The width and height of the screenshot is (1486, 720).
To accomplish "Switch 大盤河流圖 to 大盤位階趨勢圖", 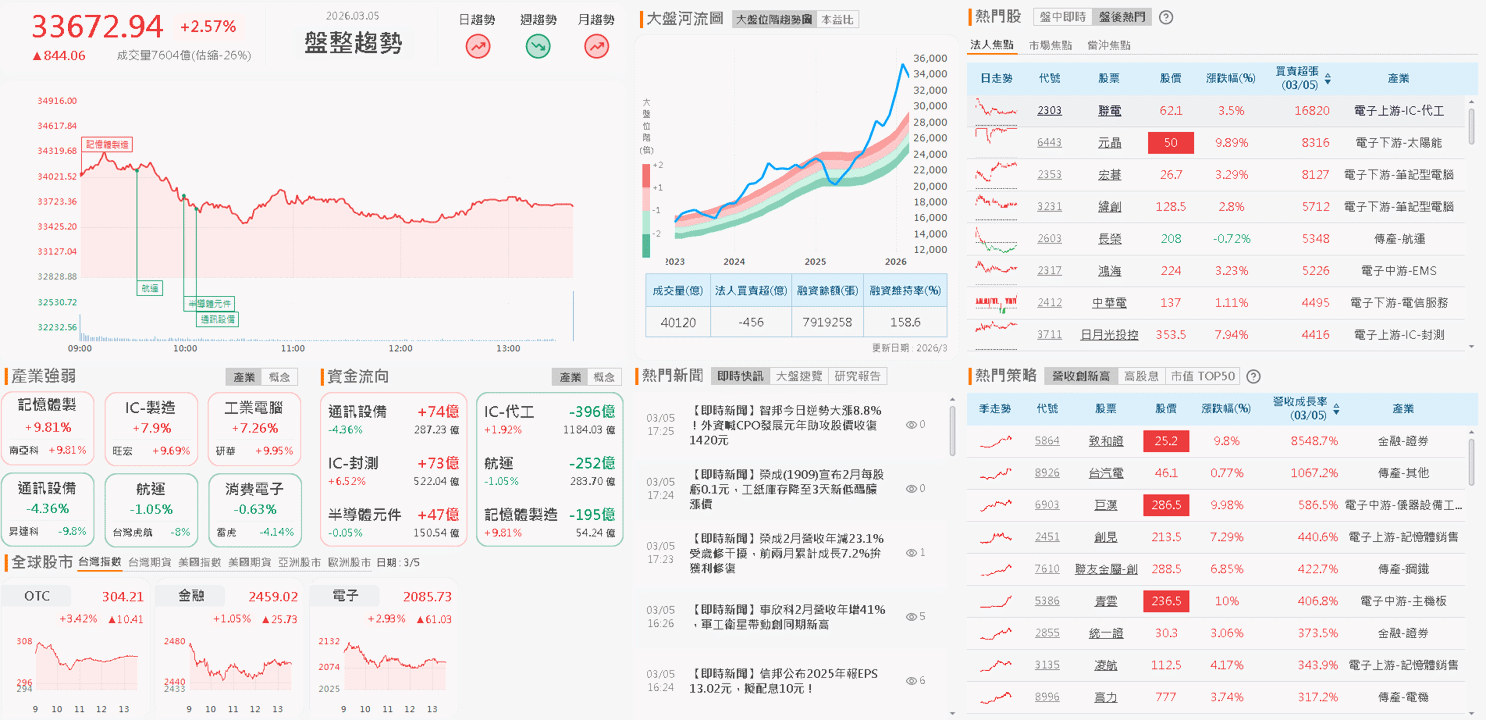I will 773,19.
